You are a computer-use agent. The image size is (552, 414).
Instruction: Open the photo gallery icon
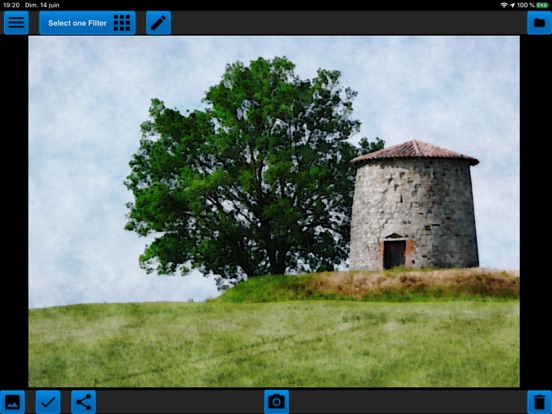12,402
